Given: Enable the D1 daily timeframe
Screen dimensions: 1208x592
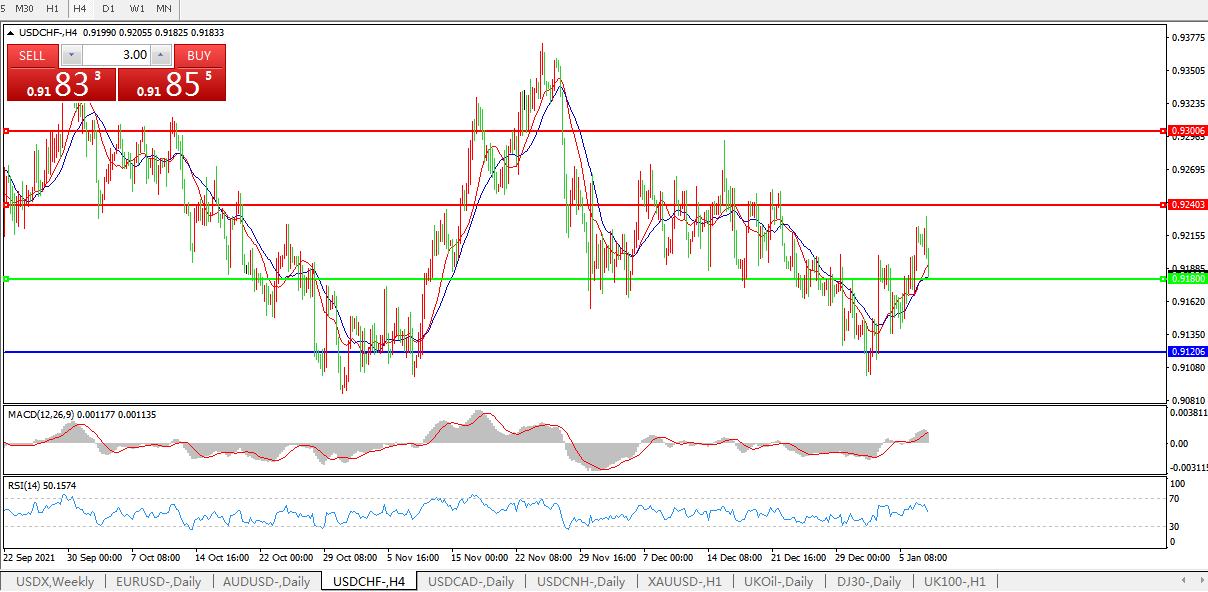Looking at the screenshot, I should (108, 8).
